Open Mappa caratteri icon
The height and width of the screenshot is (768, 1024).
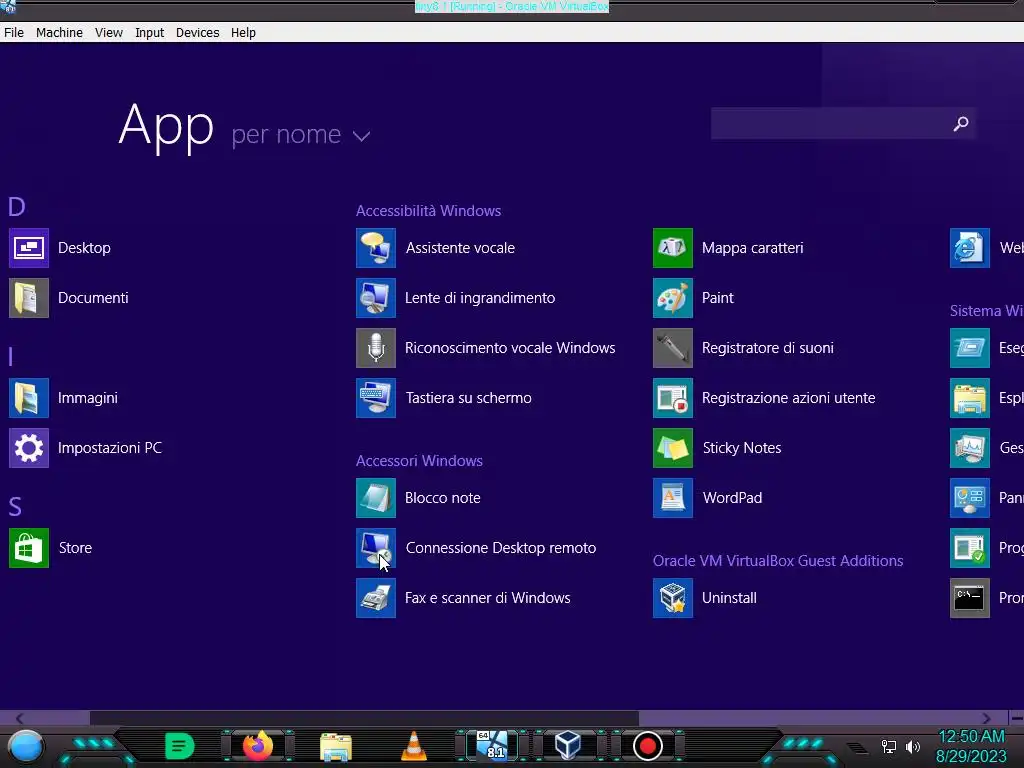pos(673,248)
